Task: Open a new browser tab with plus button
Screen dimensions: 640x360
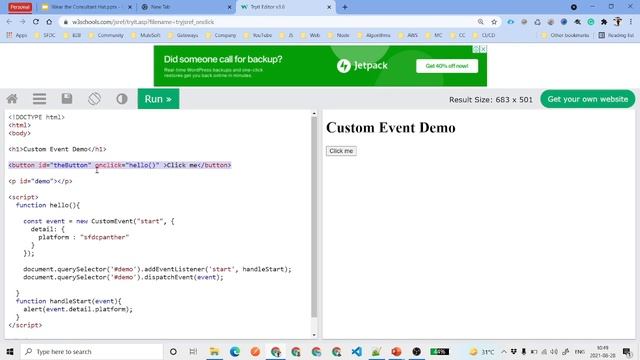Action: 345,7
